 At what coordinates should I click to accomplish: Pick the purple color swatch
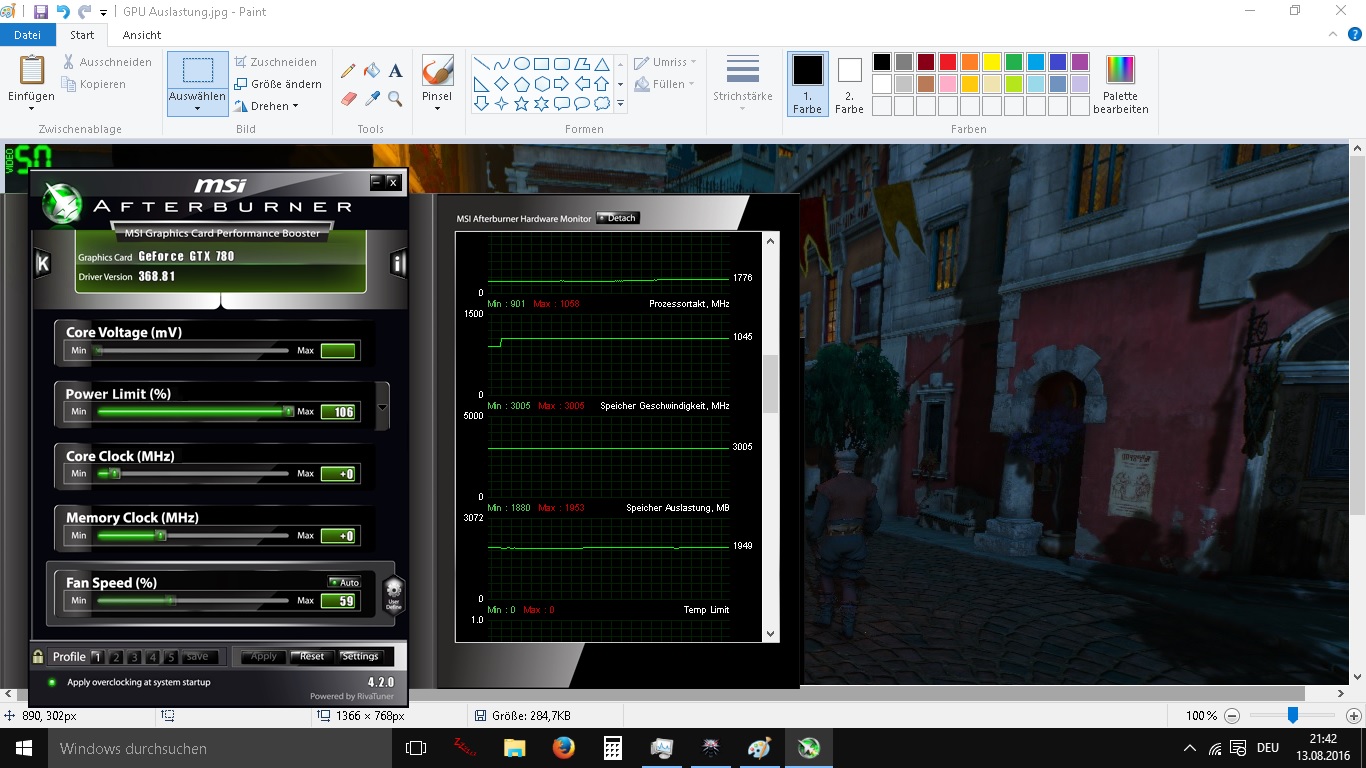click(1080, 62)
